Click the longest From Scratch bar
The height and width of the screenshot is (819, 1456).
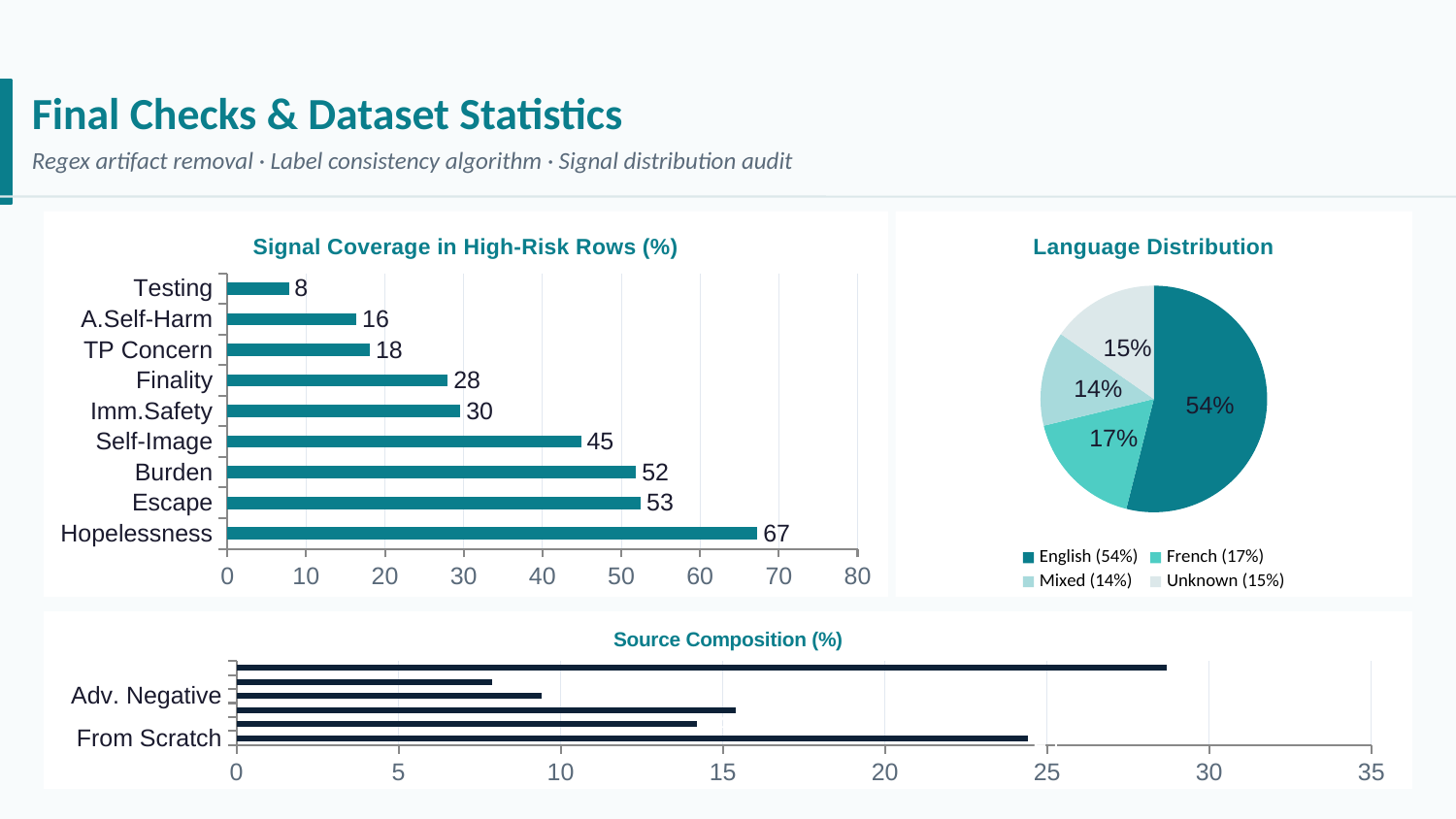tap(631, 737)
